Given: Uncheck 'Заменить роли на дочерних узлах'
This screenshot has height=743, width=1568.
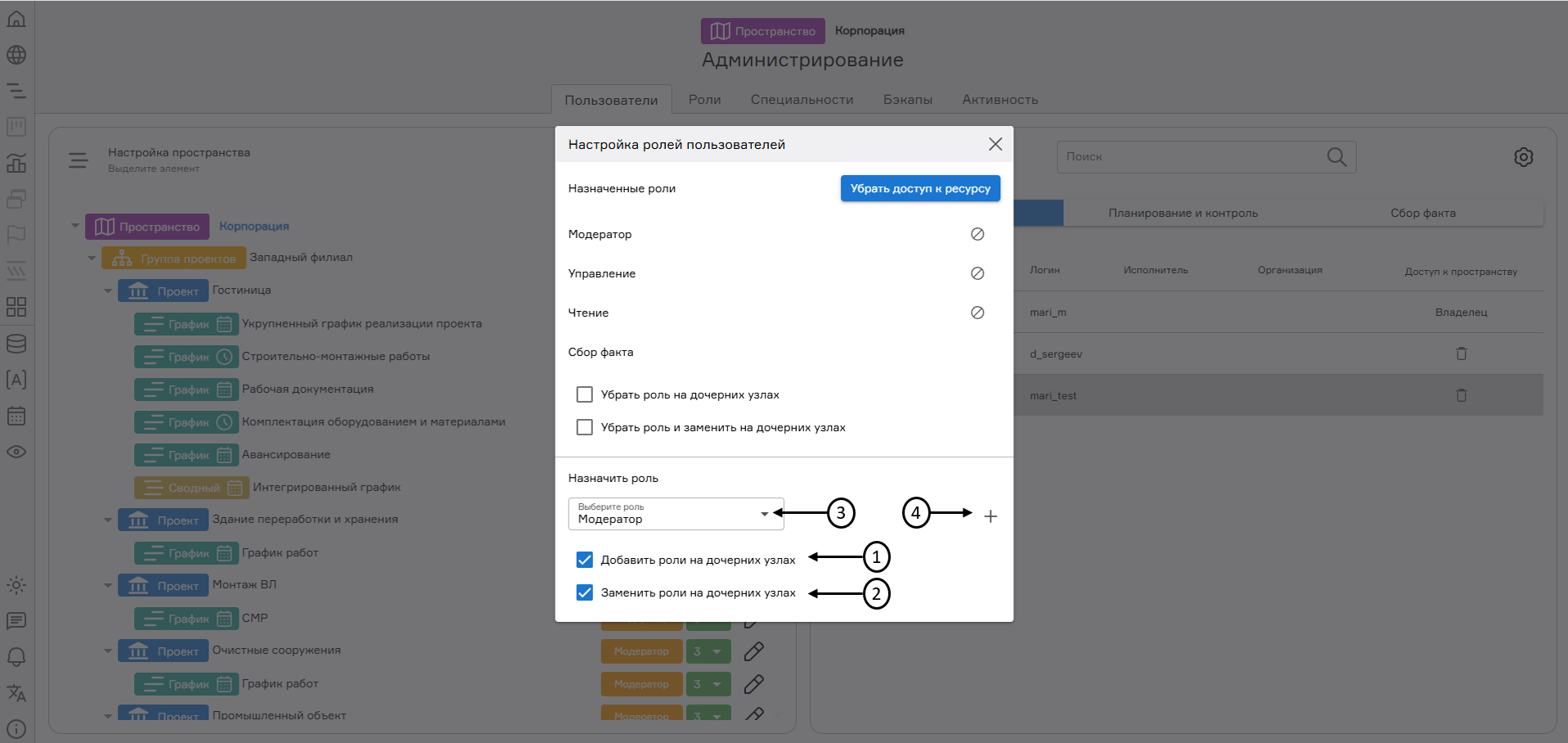Looking at the screenshot, I should coord(585,592).
